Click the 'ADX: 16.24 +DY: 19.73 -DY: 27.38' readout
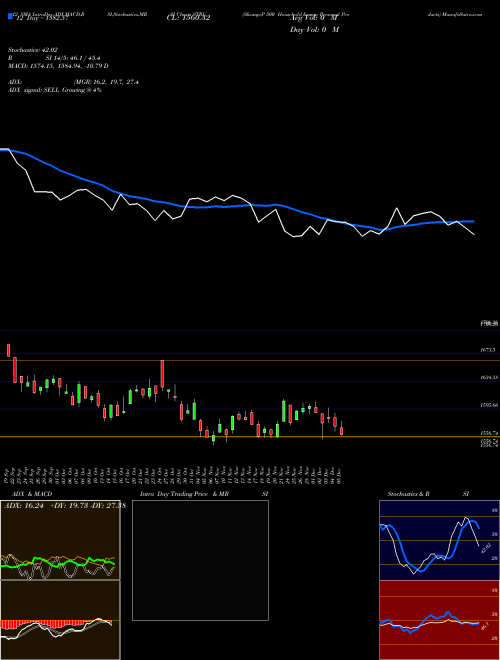This screenshot has width=500, height=660. point(64,506)
